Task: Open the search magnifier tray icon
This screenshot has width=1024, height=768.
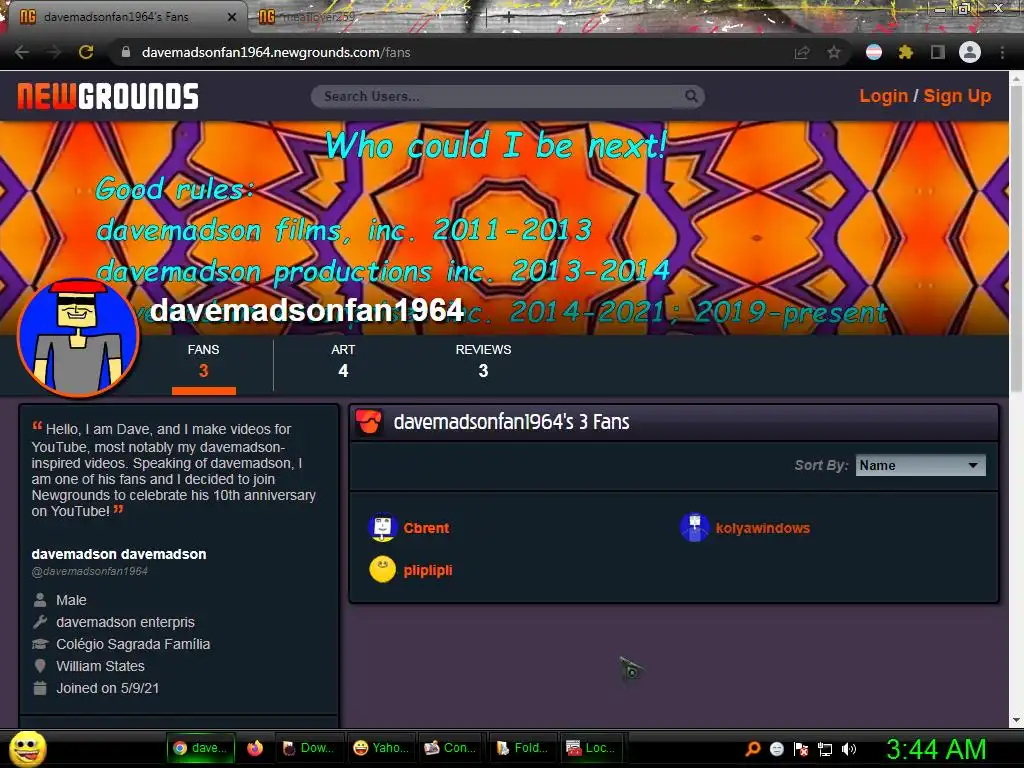Action: click(753, 748)
